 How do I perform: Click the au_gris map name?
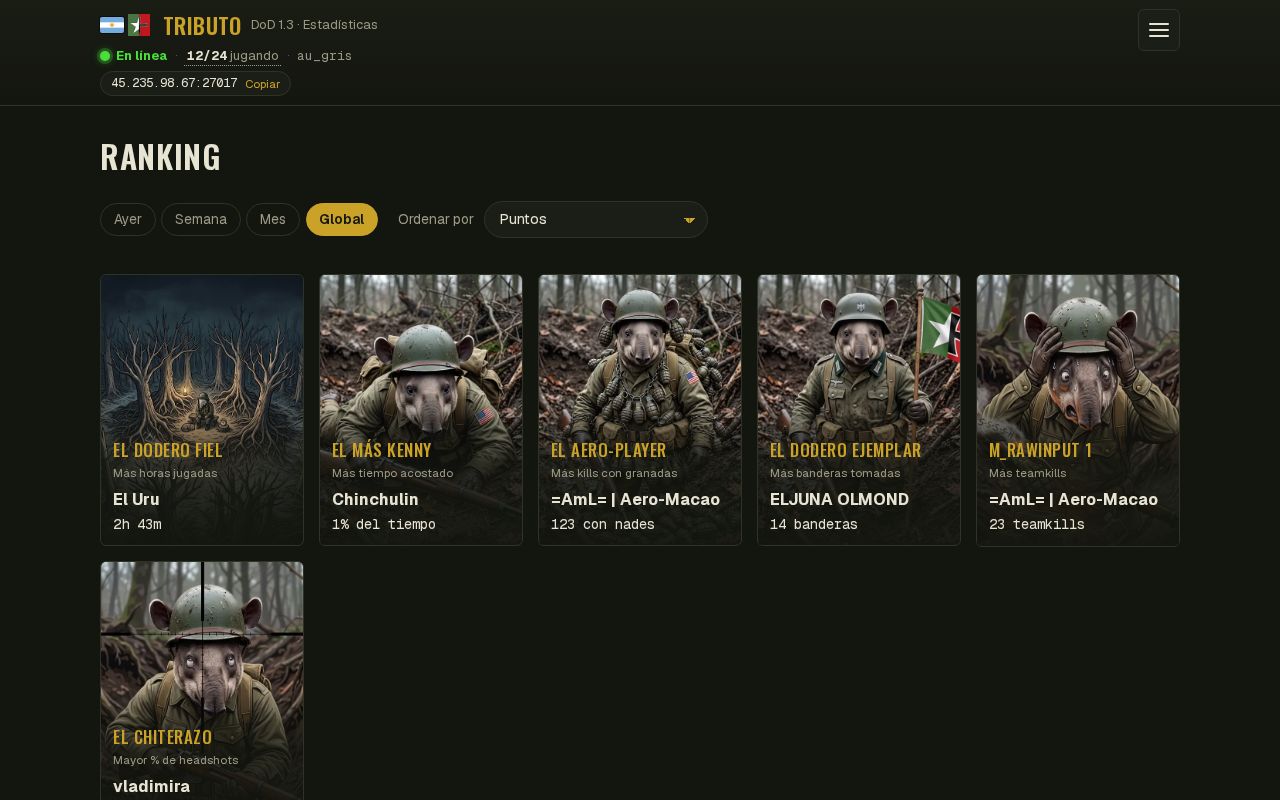coord(324,56)
